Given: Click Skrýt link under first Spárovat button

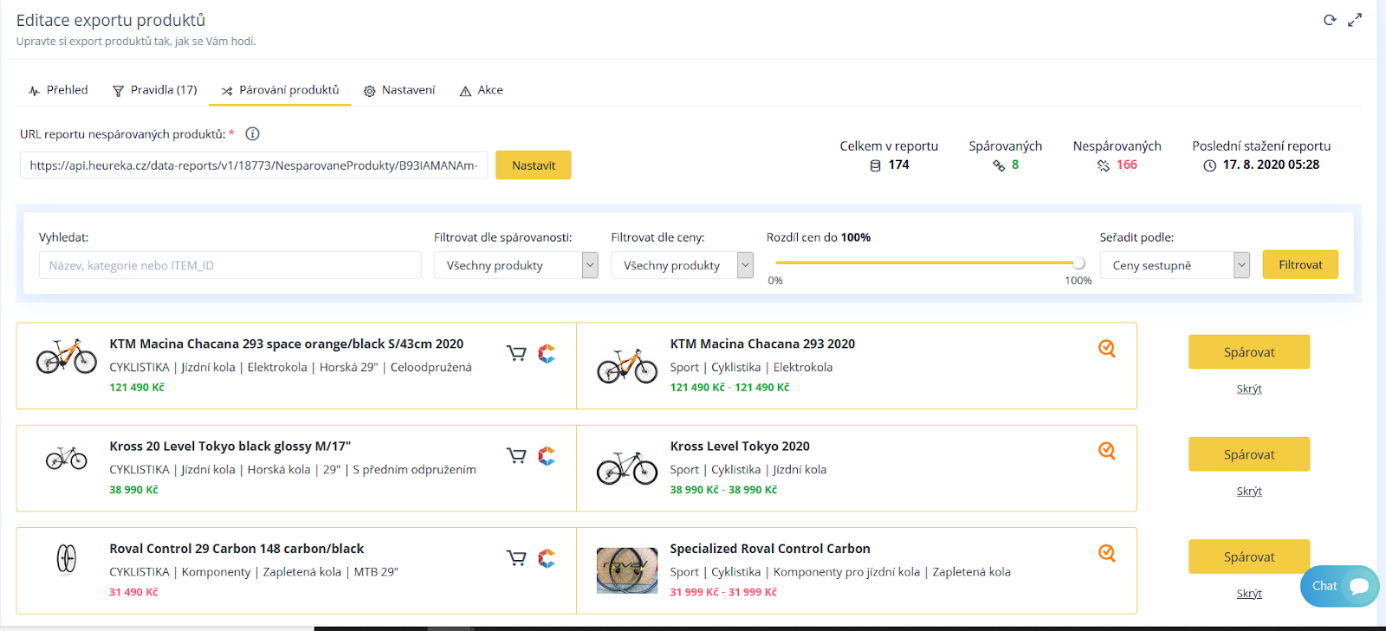Looking at the screenshot, I should click(x=1249, y=389).
